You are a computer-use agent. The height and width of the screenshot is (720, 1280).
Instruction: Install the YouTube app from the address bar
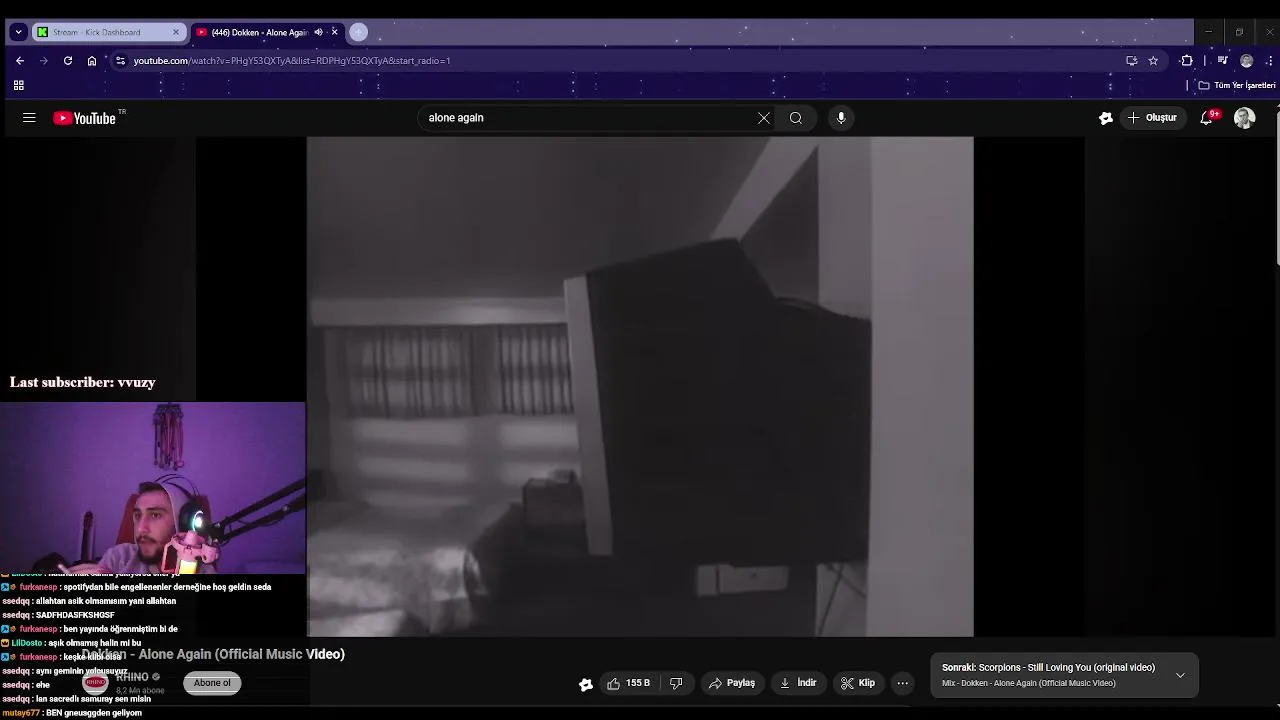pos(1131,60)
